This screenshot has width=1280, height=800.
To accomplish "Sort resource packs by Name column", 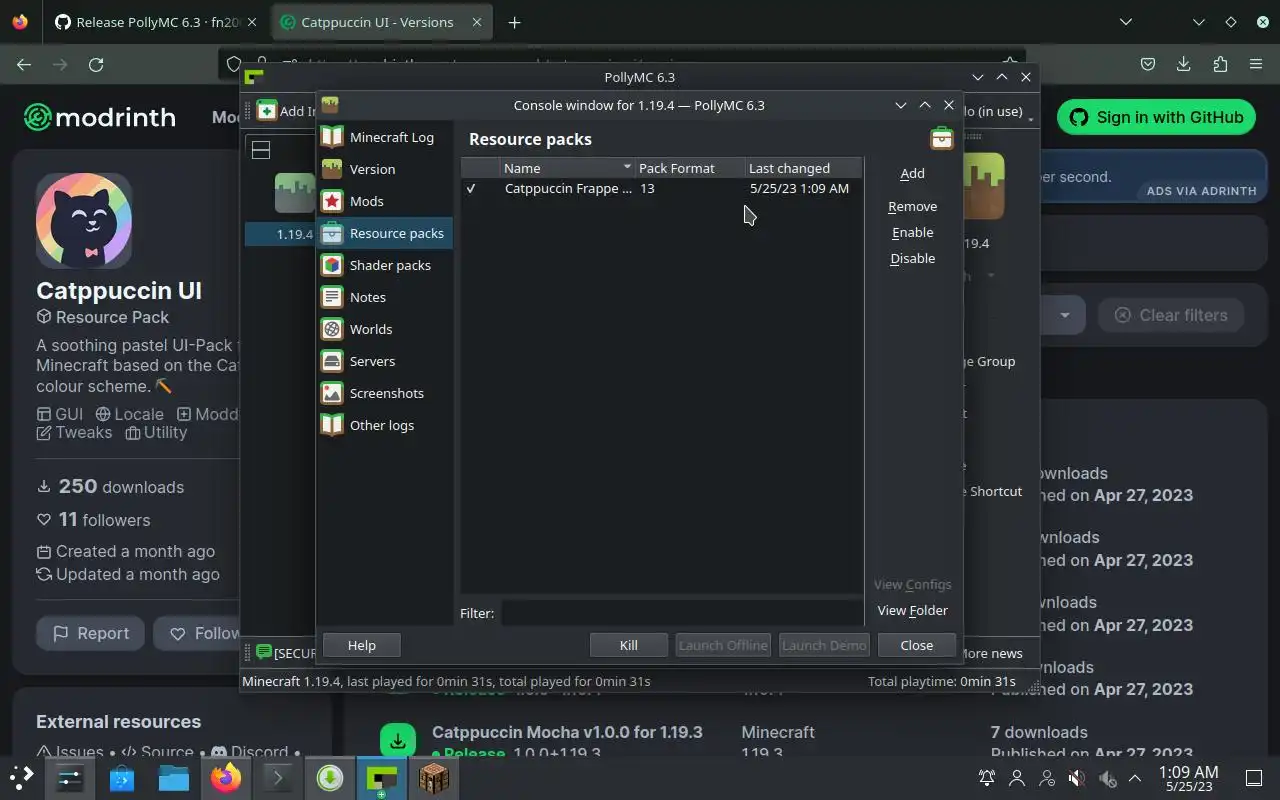I will 567,168.
